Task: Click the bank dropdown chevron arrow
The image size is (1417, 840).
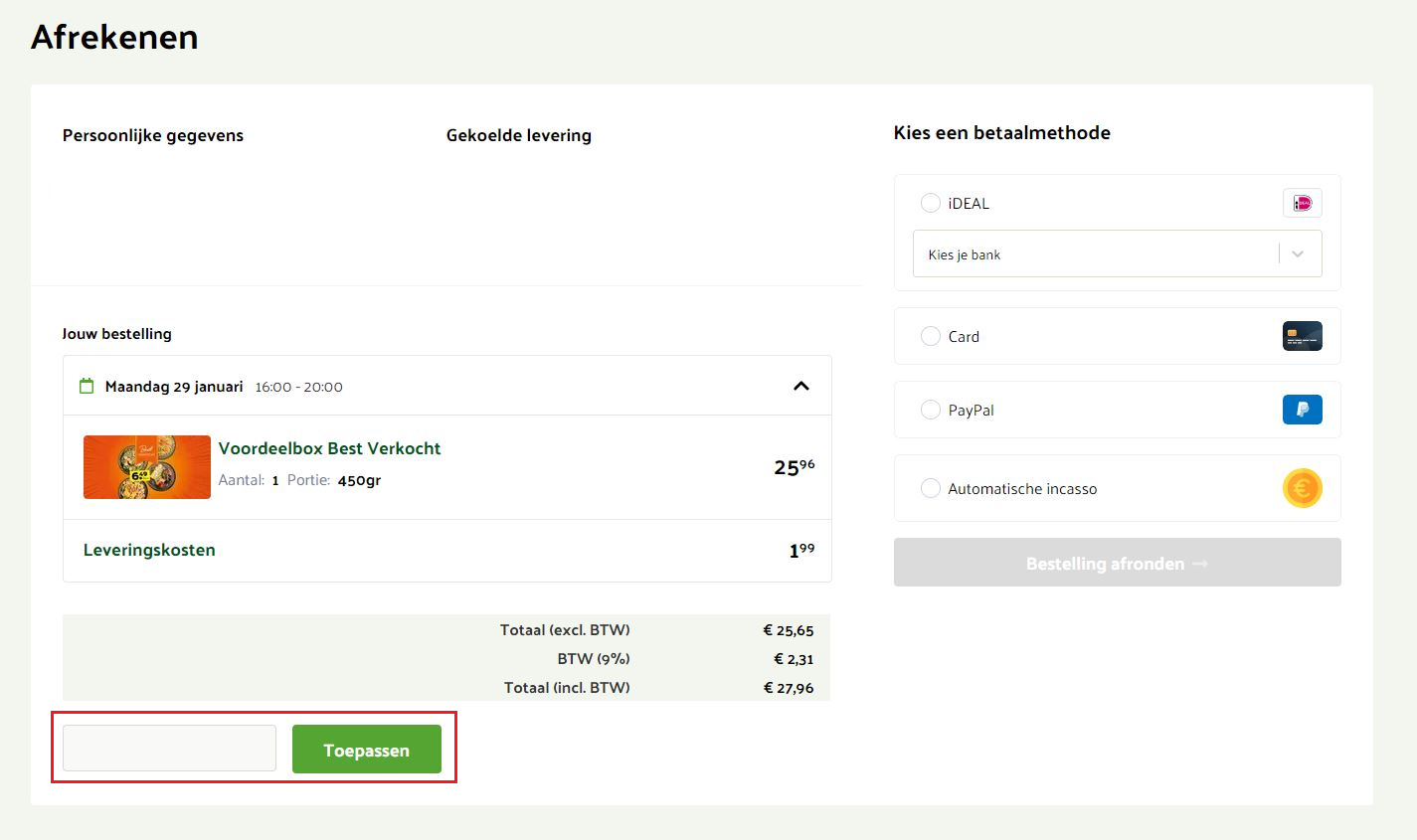Action: [x=1298, y=254]
